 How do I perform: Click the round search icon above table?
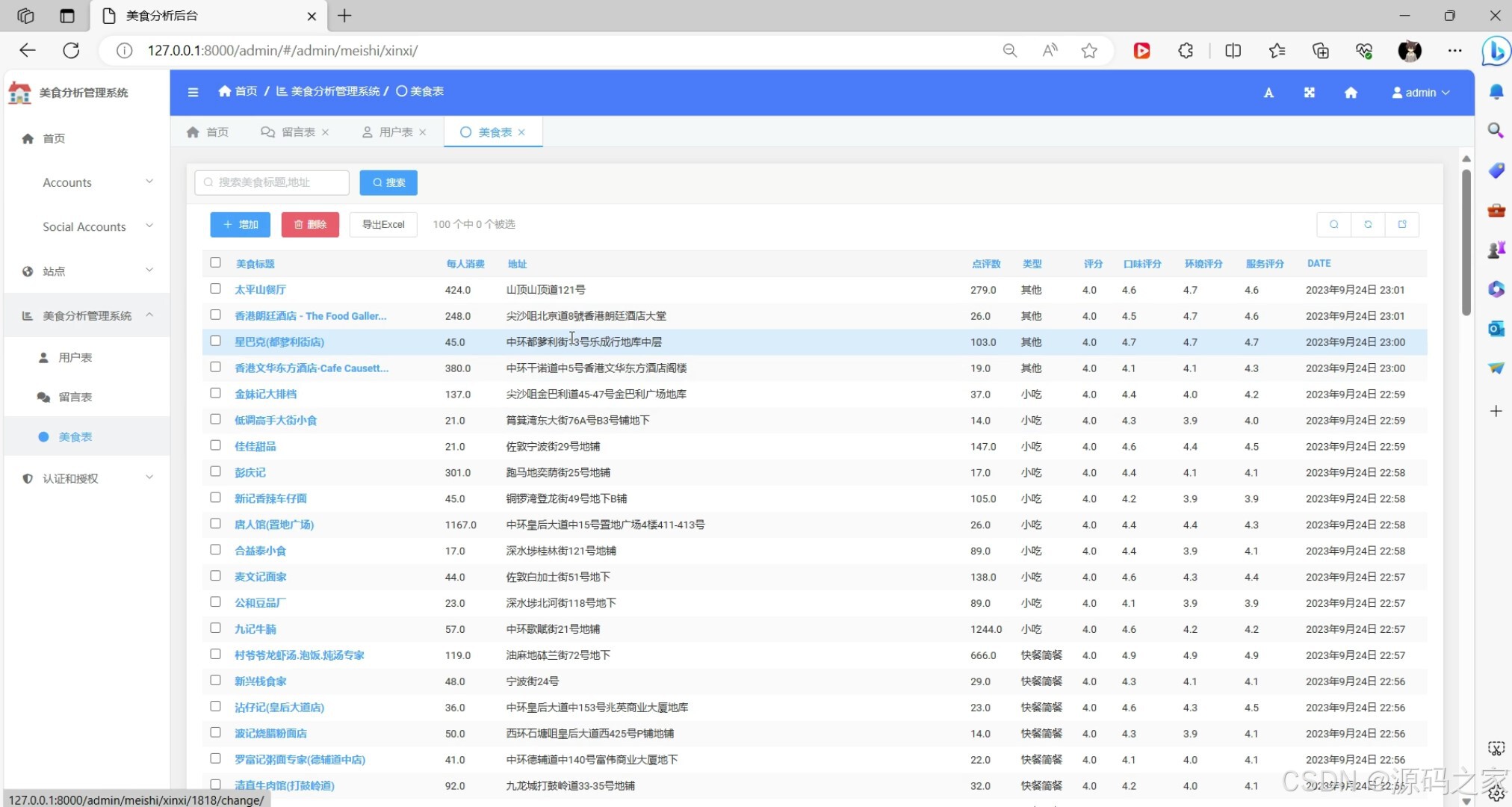point(1334,224)
